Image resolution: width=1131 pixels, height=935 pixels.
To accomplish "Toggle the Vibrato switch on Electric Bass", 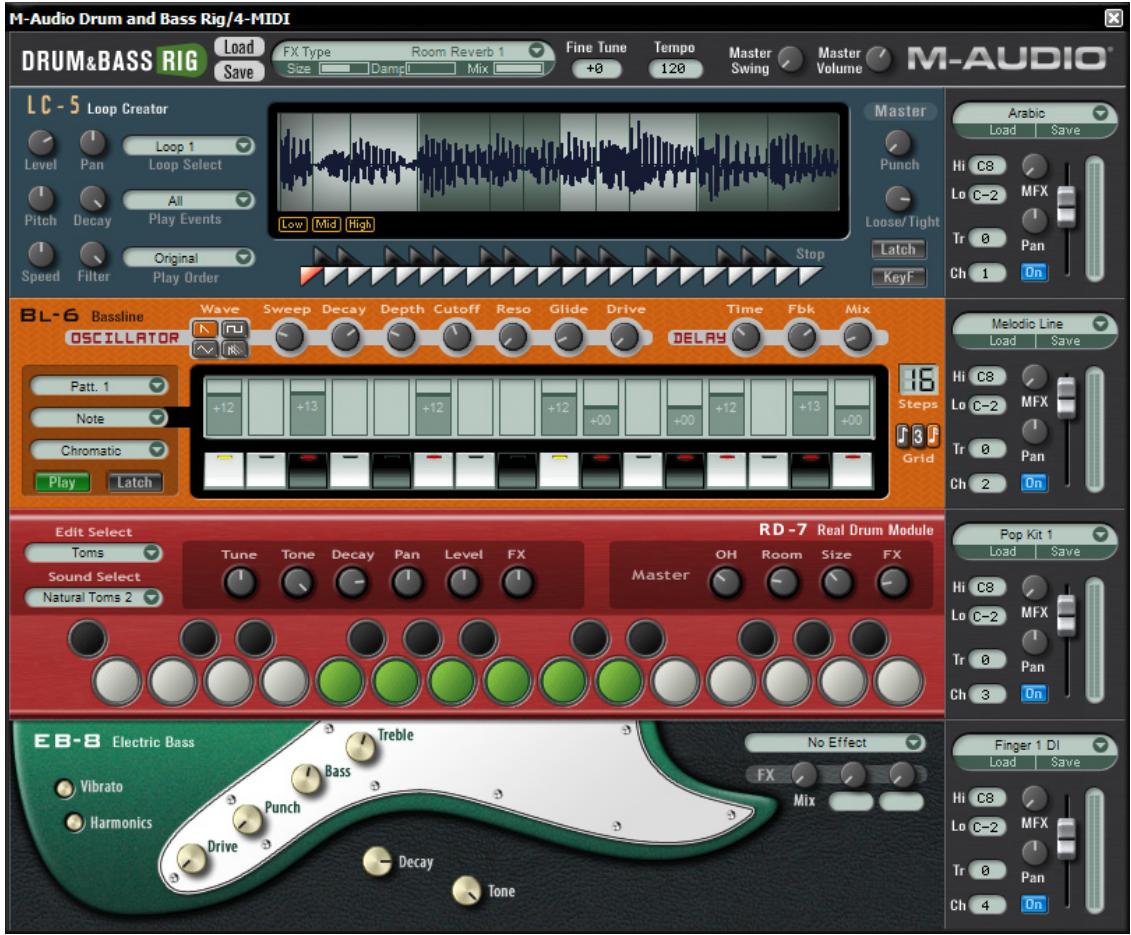I will (x=65, y=789).
